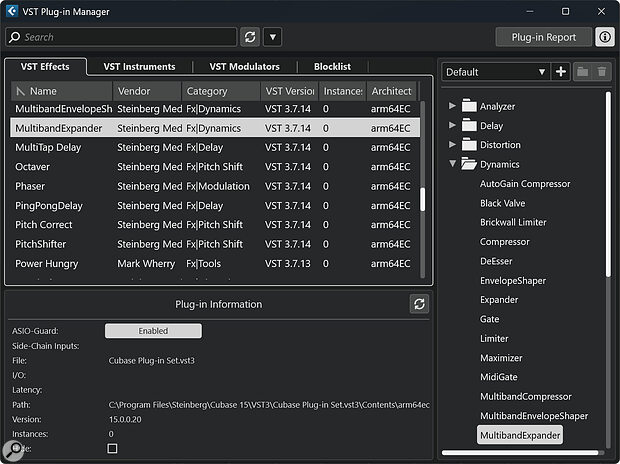Click the collection tree horizontal scrollbar
The width and height of the screenshot is (620, 464).
[x=520, y=453]
